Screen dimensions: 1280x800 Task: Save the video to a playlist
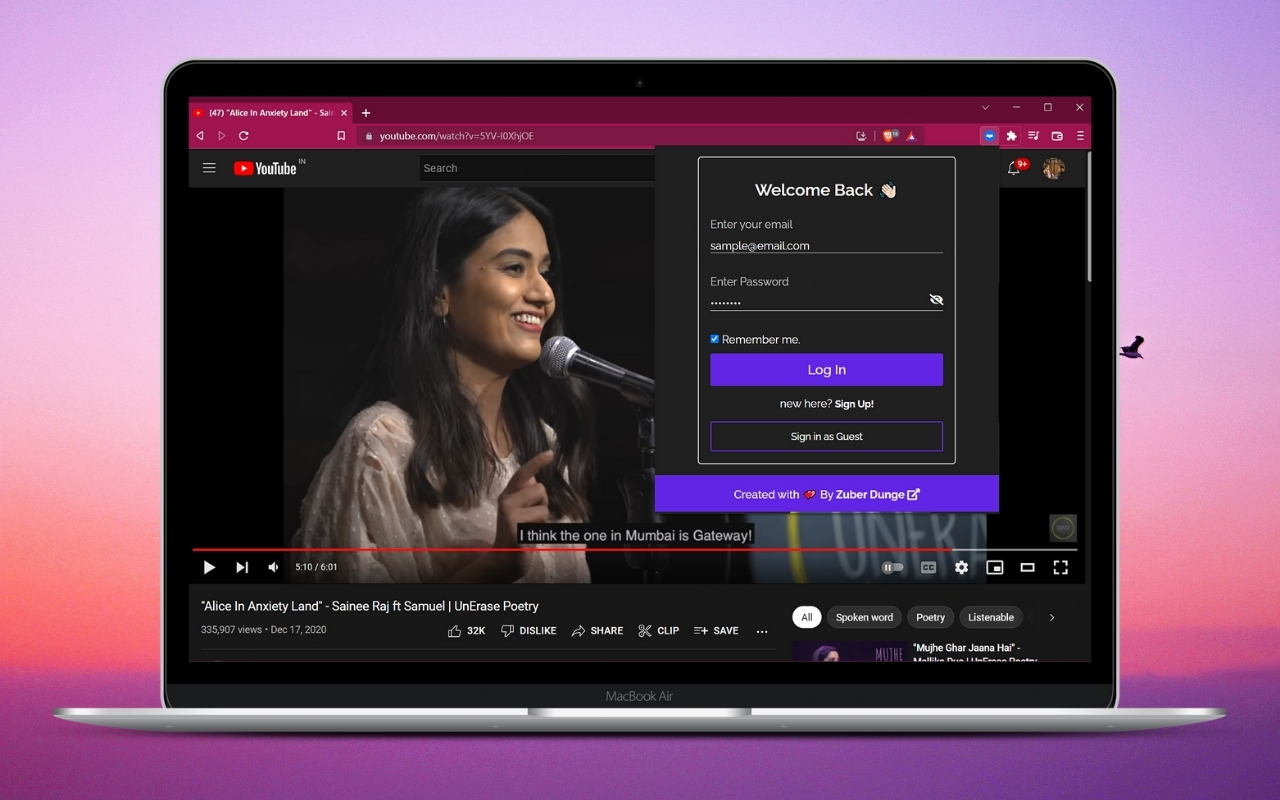716,631
